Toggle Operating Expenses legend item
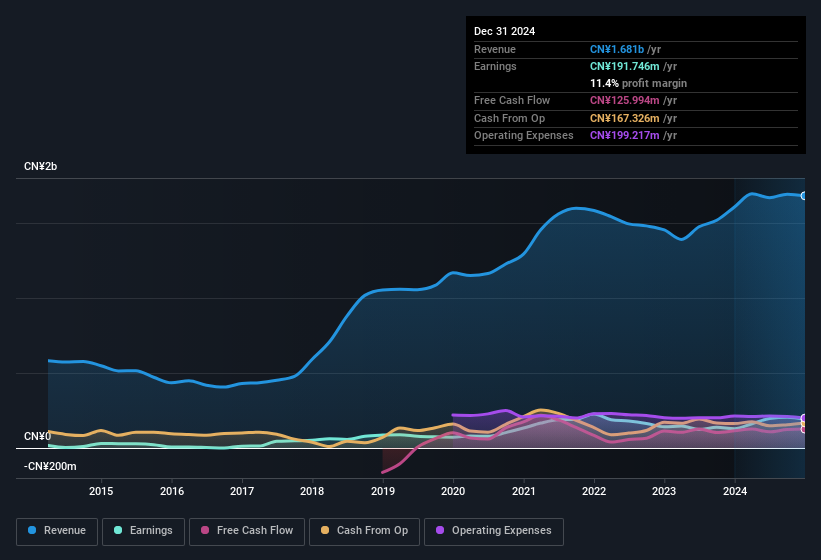Image resolution: width=821 pixels, height=560 pixels. (x=494, y=531)
